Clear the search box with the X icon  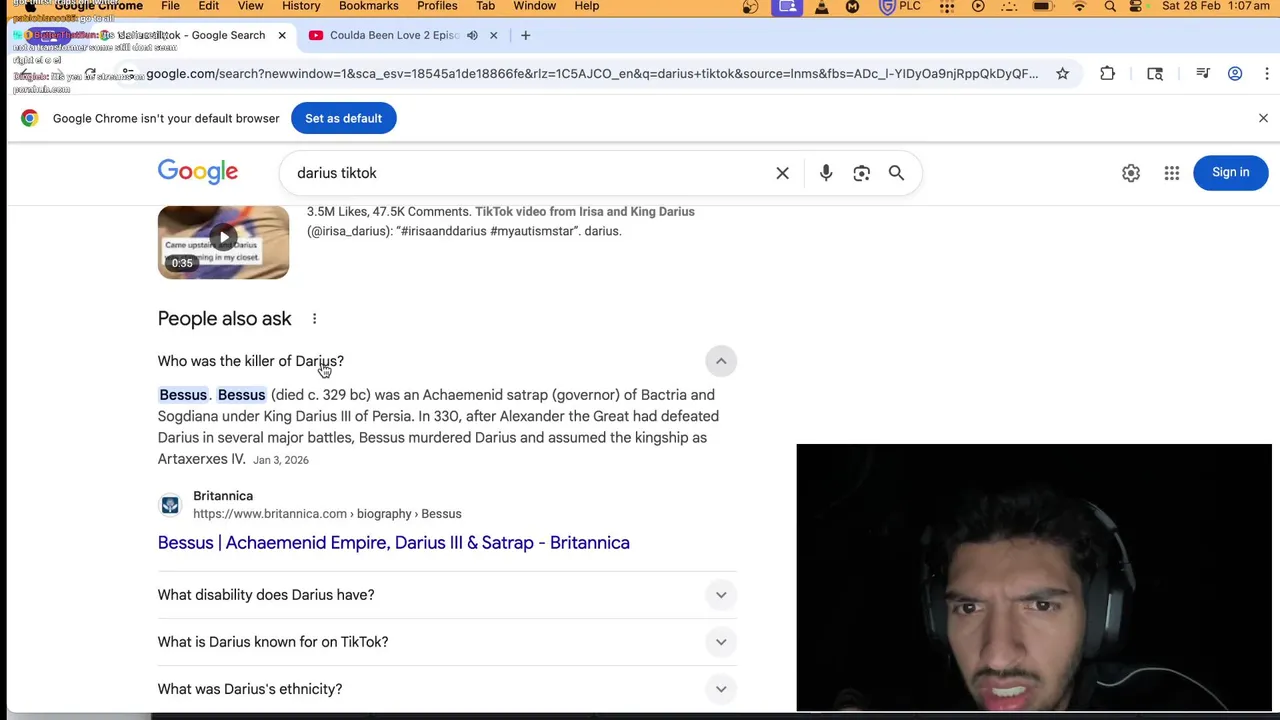pyautogui.click(x=782, y=173)
